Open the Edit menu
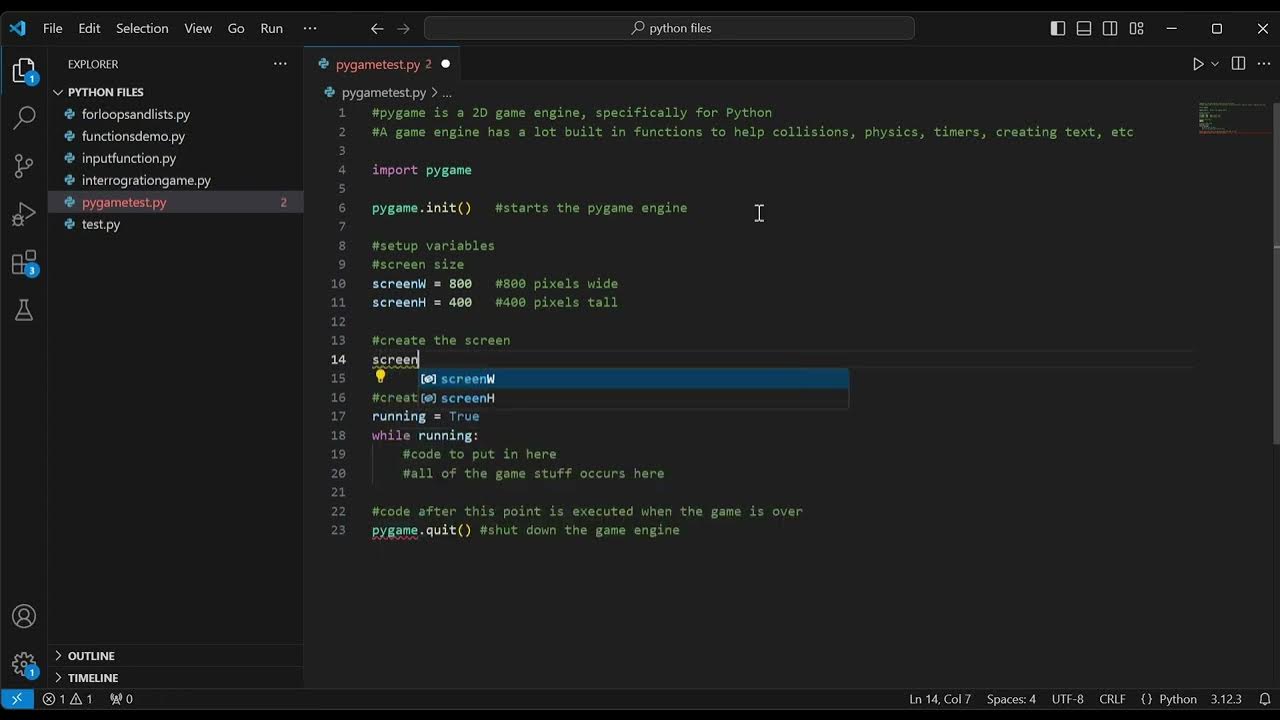Image resolution: width=1280 pixels, height=720 pixels. click(x=89, y=28)
